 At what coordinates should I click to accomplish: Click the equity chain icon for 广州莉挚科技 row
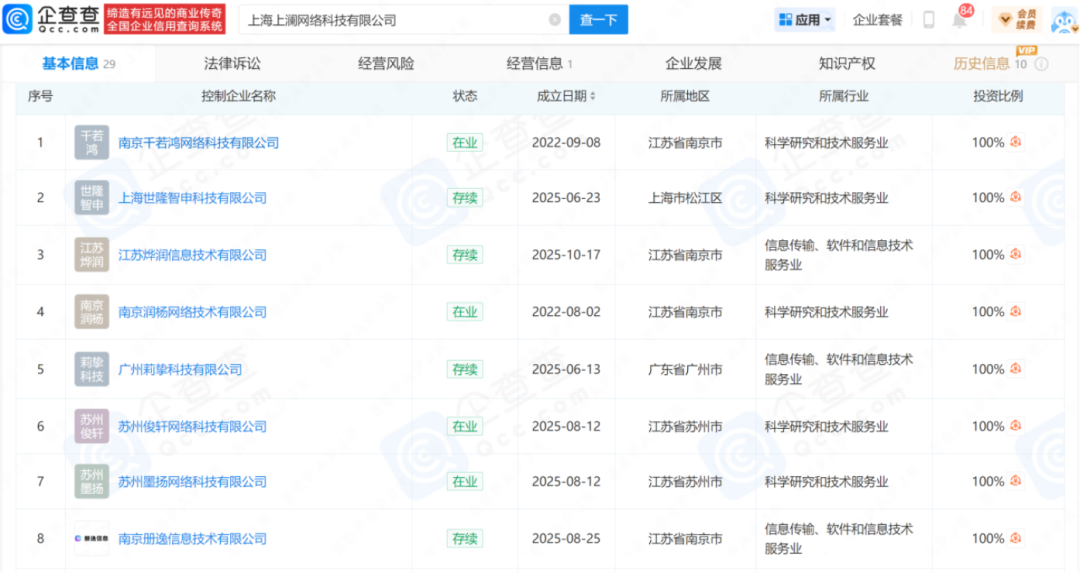(x=1016, y=369)
